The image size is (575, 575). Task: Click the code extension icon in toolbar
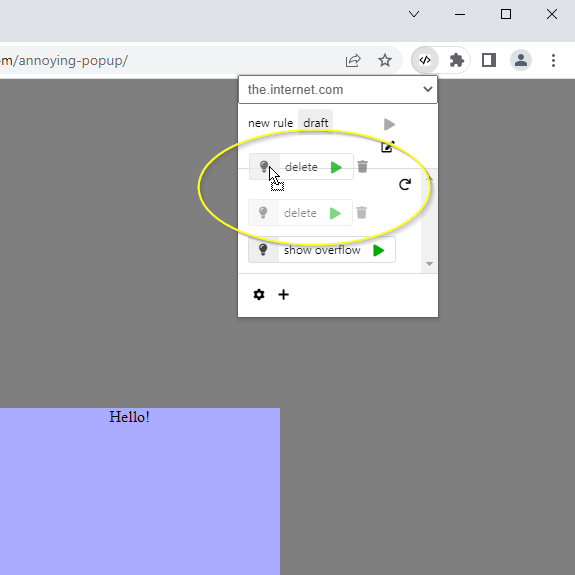[x=425, y=60]
